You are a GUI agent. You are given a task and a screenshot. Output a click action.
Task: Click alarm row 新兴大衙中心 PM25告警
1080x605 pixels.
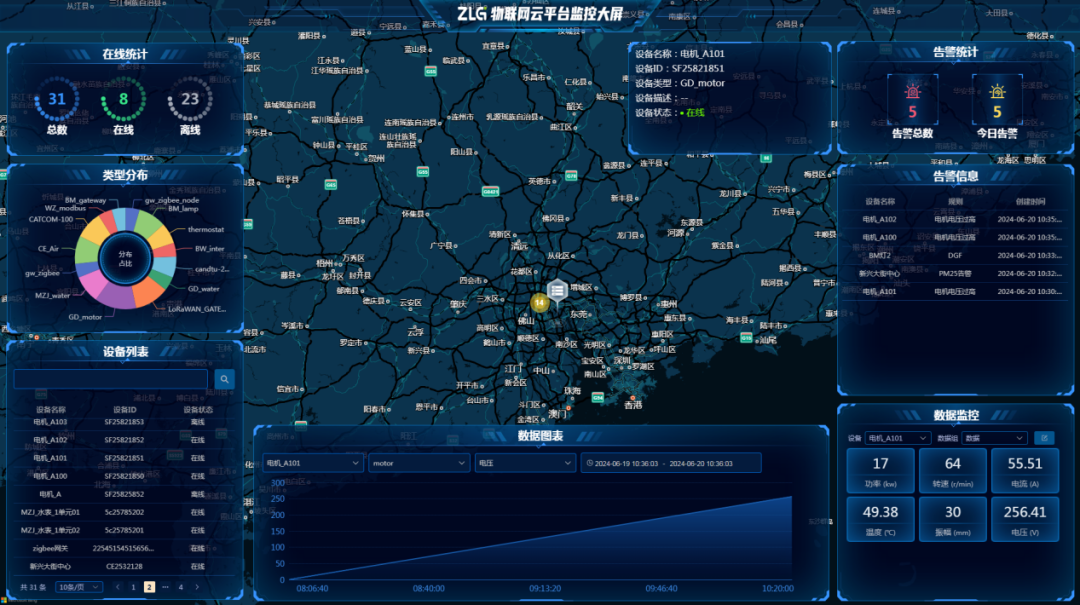[955, 274]
